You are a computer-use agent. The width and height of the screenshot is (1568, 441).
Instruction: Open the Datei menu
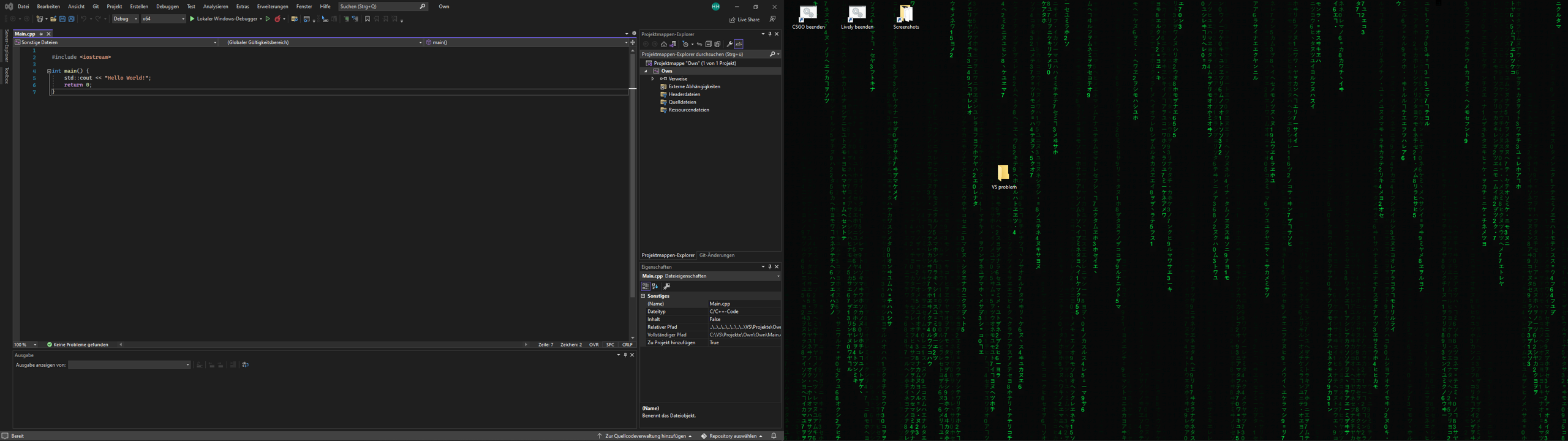coord(23,7)
